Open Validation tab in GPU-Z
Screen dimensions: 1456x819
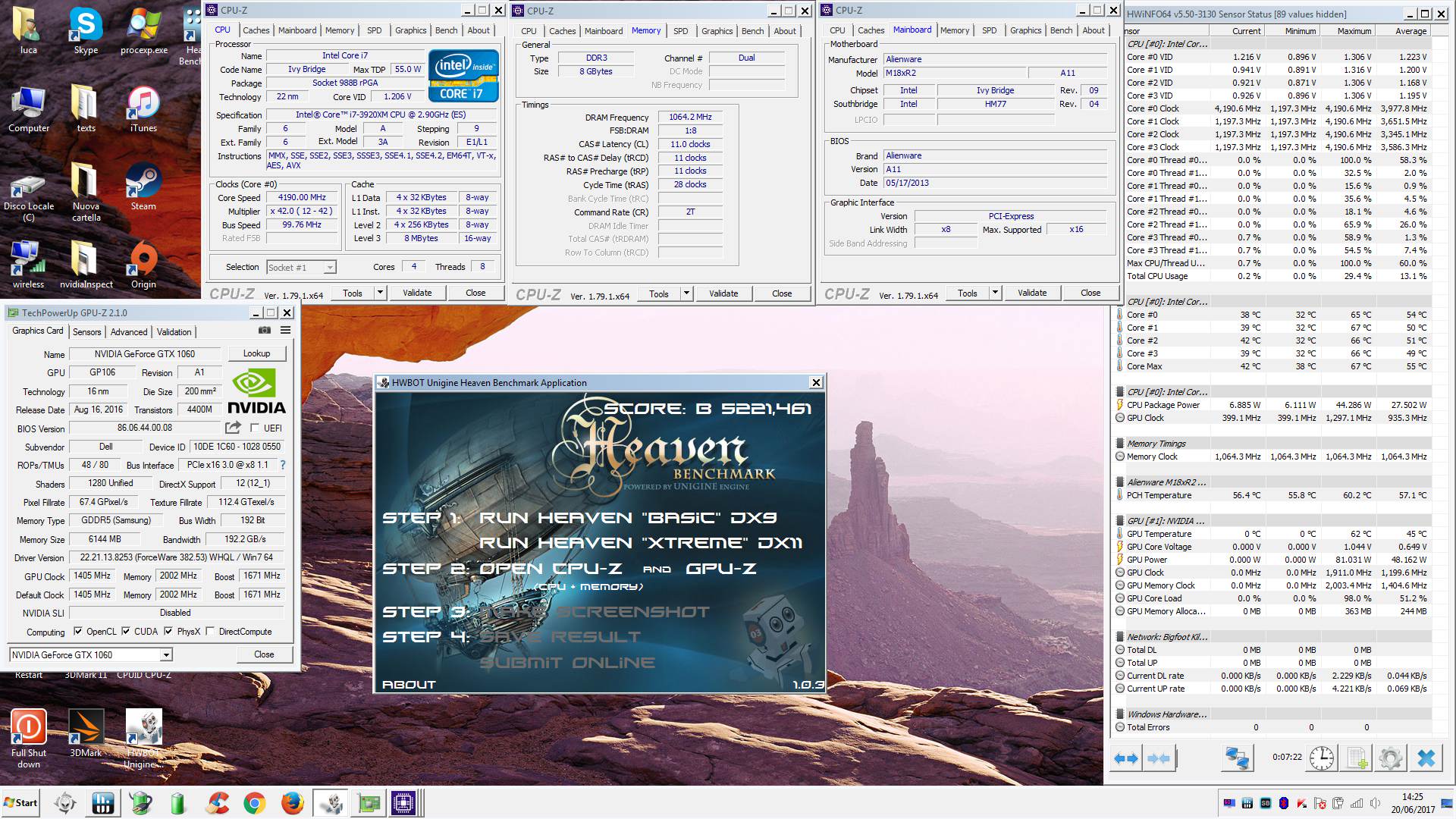[174, 332]
